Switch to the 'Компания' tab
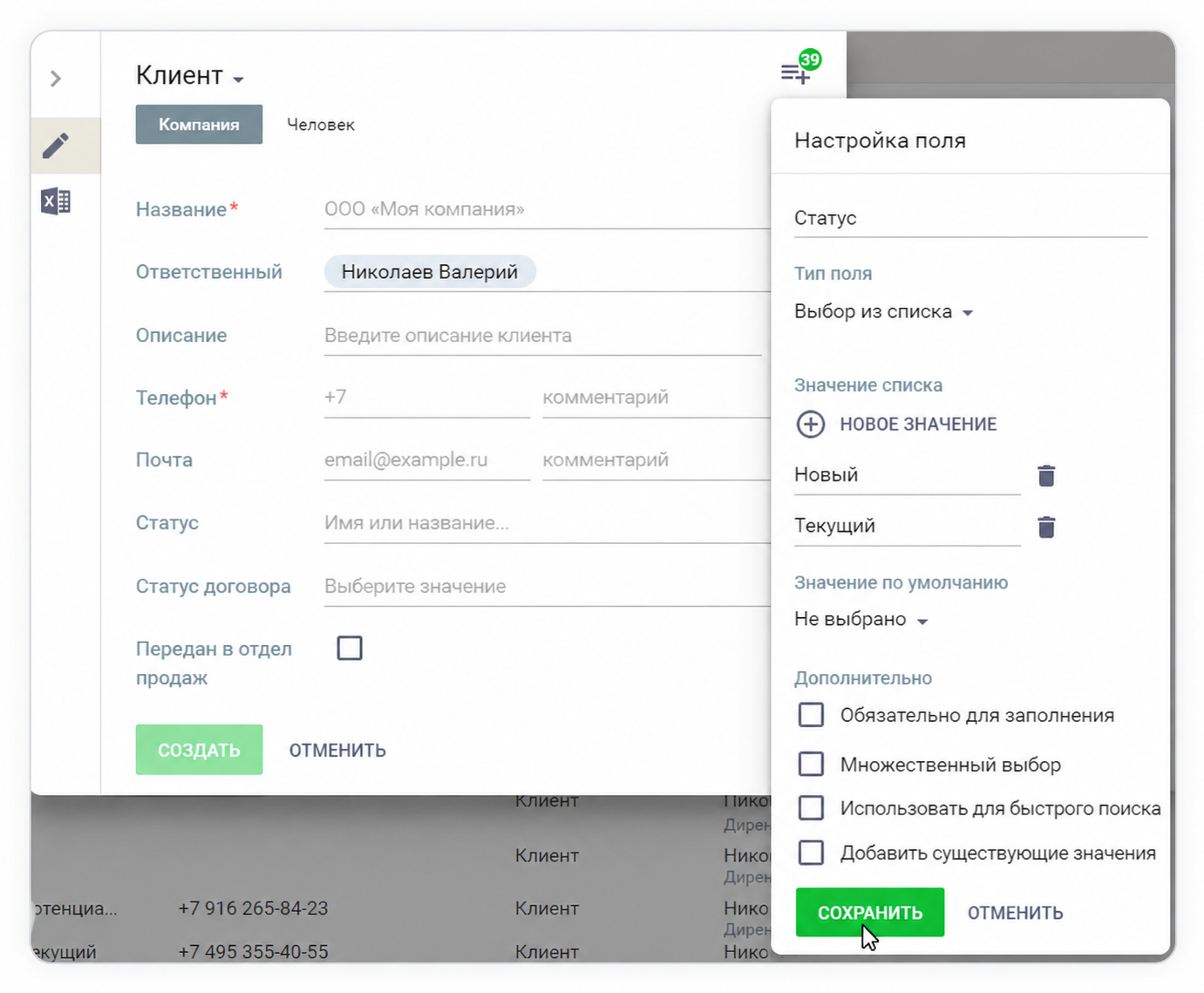The width and height of the screenshot is (1204, 993). tap(199, 124)
